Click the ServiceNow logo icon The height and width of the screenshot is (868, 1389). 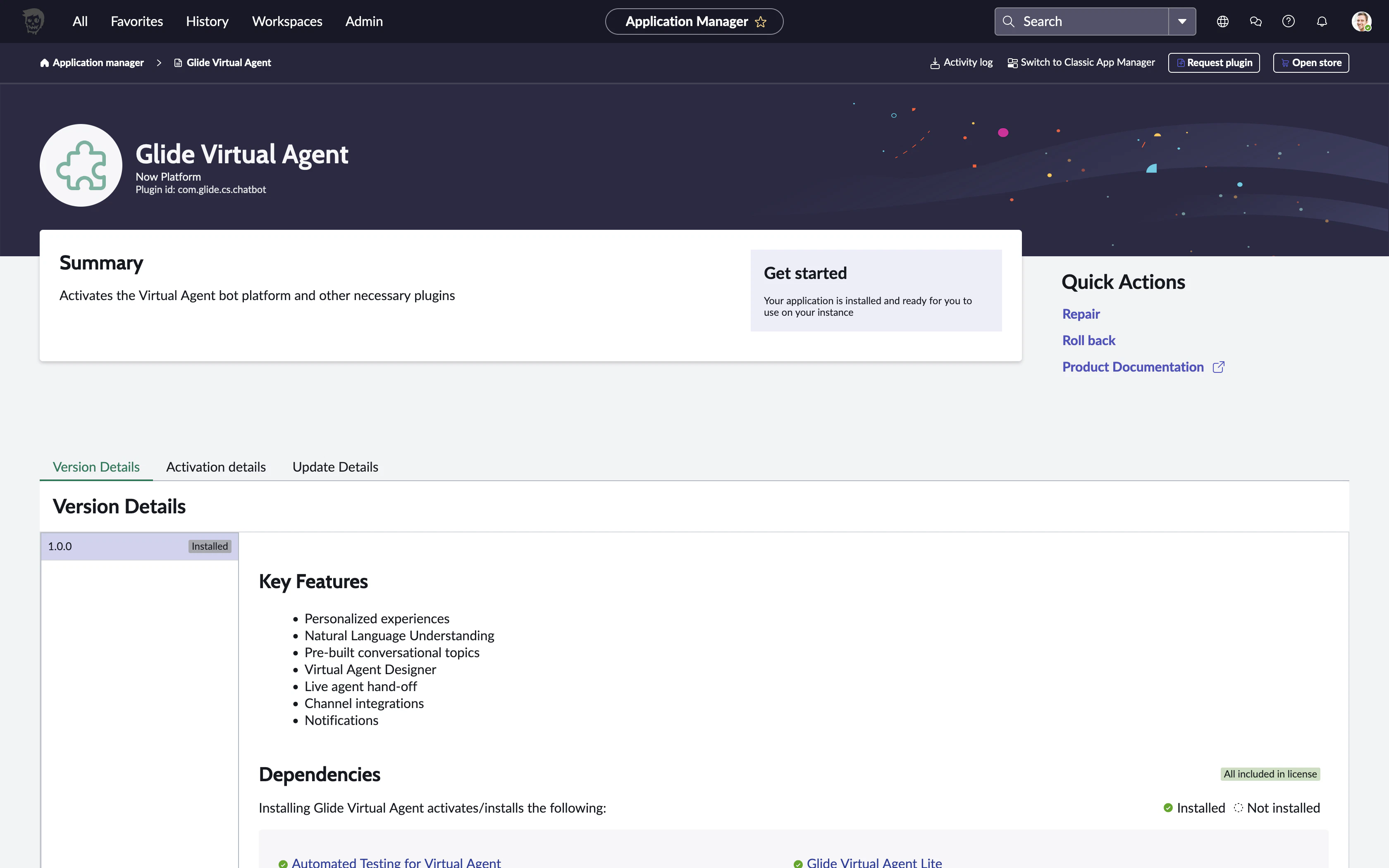click(x=33, y=21)
